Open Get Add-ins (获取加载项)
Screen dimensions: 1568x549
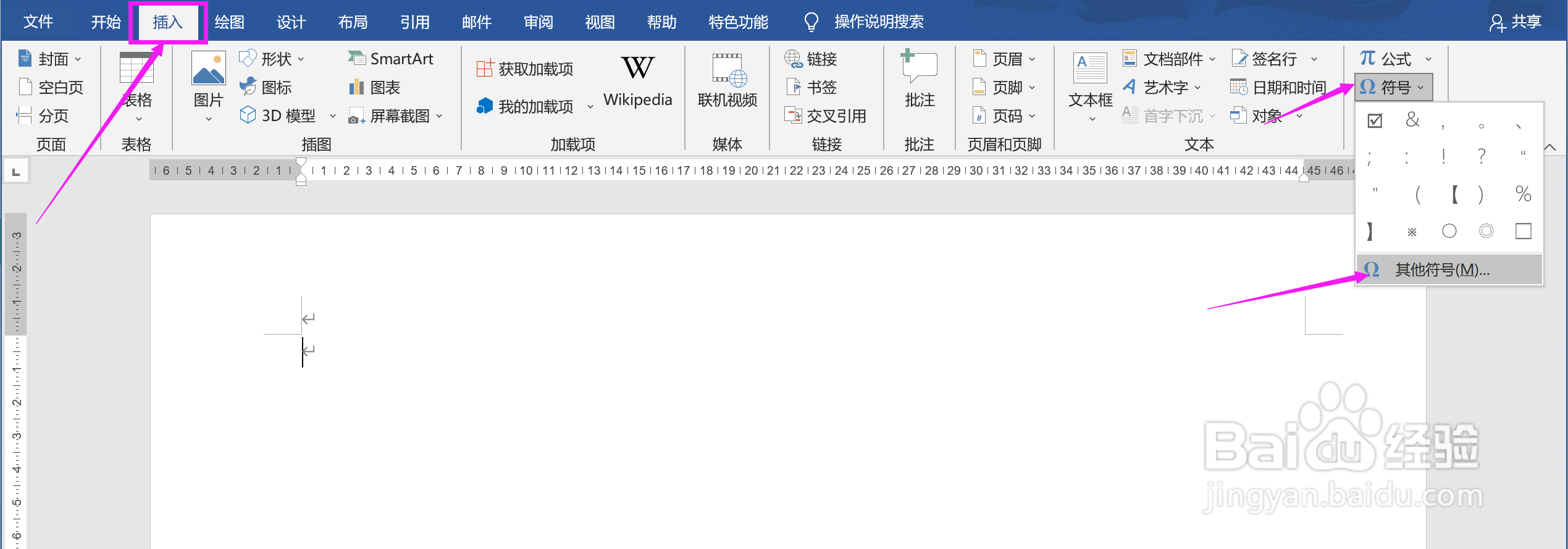click(525, 69)
